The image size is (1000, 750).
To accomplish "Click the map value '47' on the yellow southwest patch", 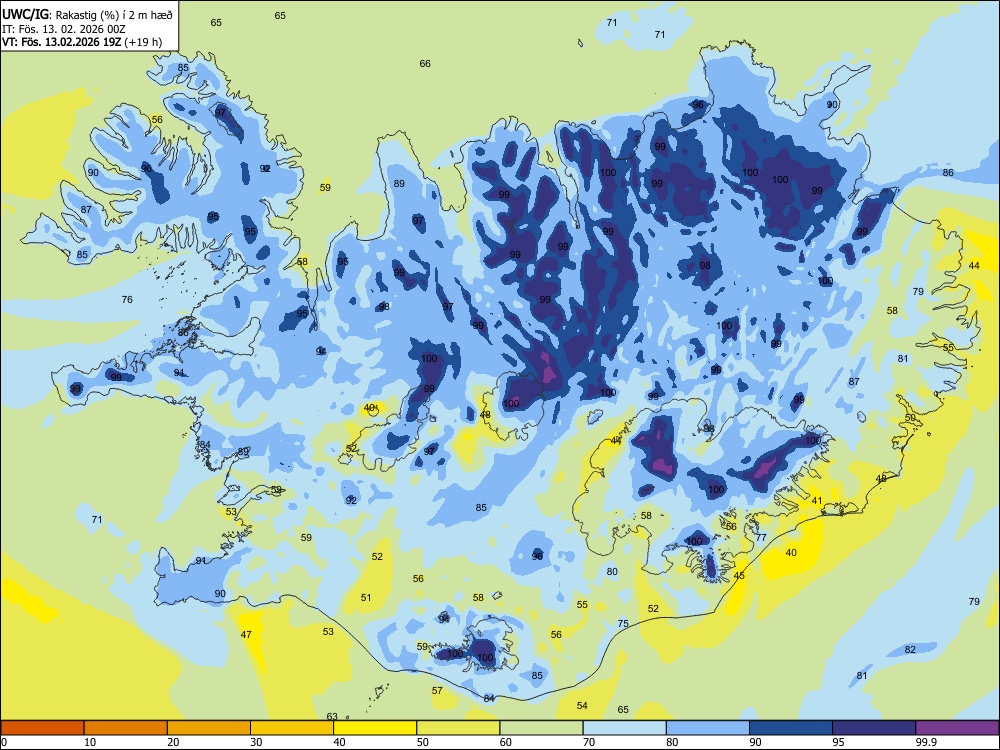I will point(246,634).
